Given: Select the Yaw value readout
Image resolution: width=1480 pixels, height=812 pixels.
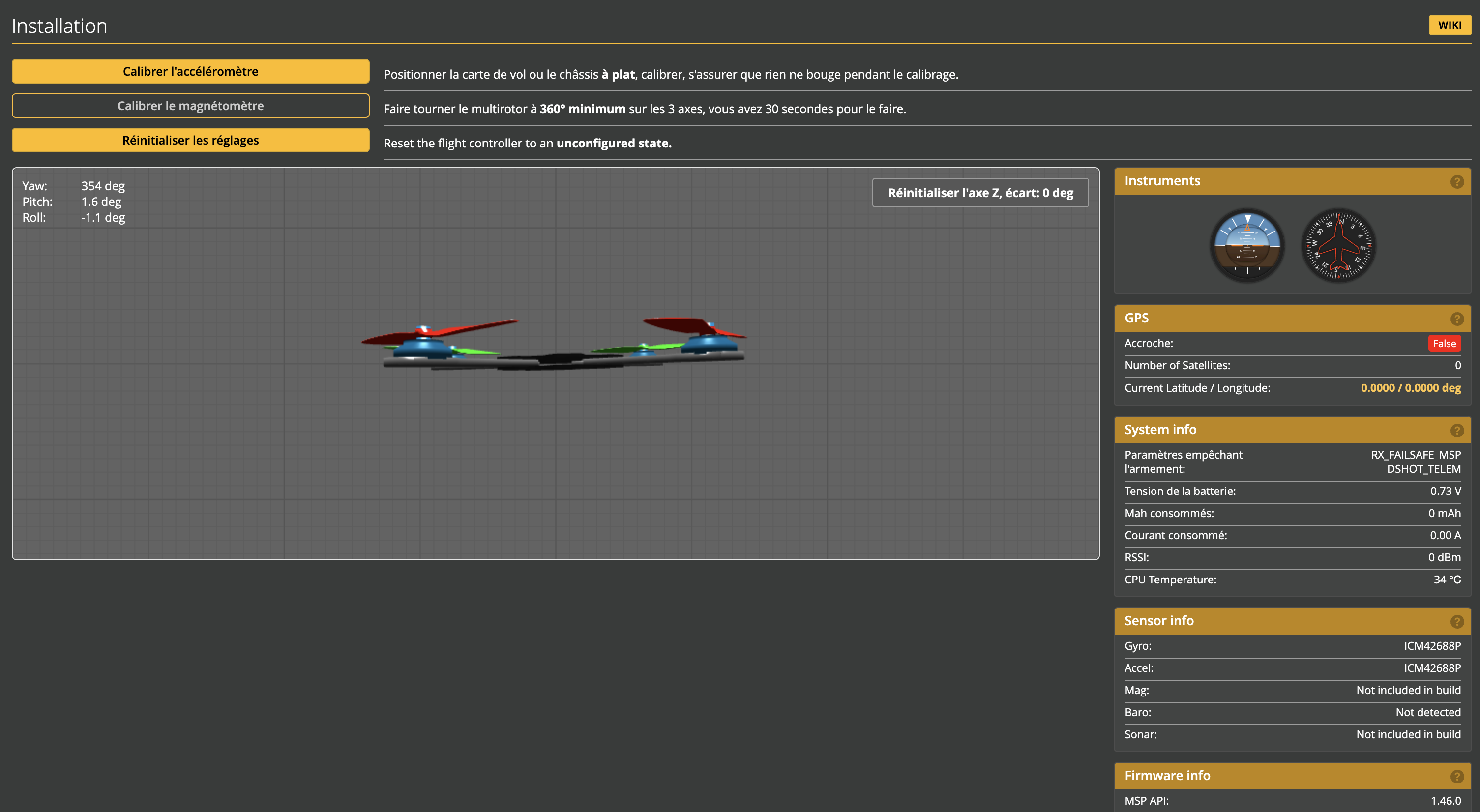Looking at the screenshot, I should [x=103, y=186].
